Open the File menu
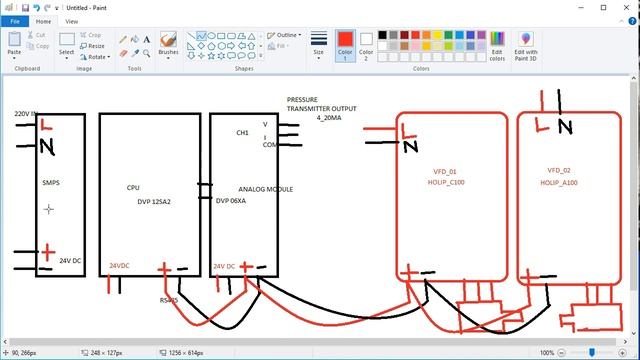The width and height of the screenshot is (640, 360). point(15,21)
